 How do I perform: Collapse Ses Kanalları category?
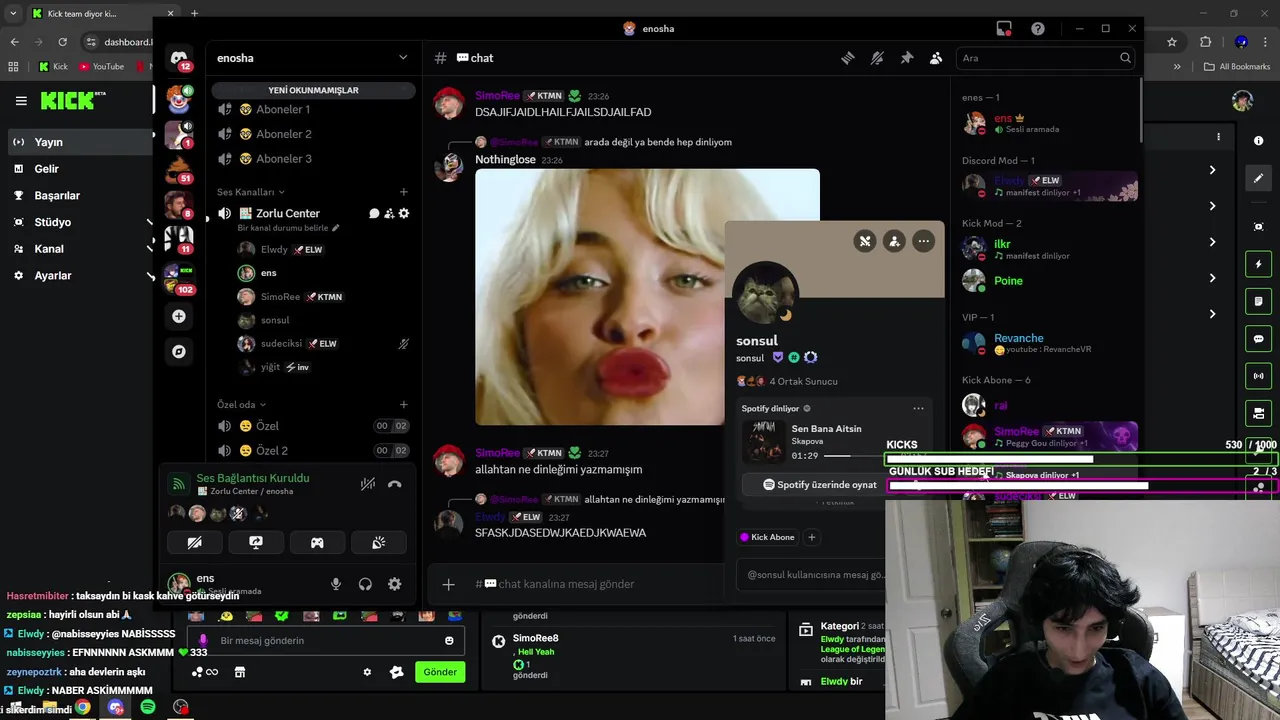[x=250, y=192]
